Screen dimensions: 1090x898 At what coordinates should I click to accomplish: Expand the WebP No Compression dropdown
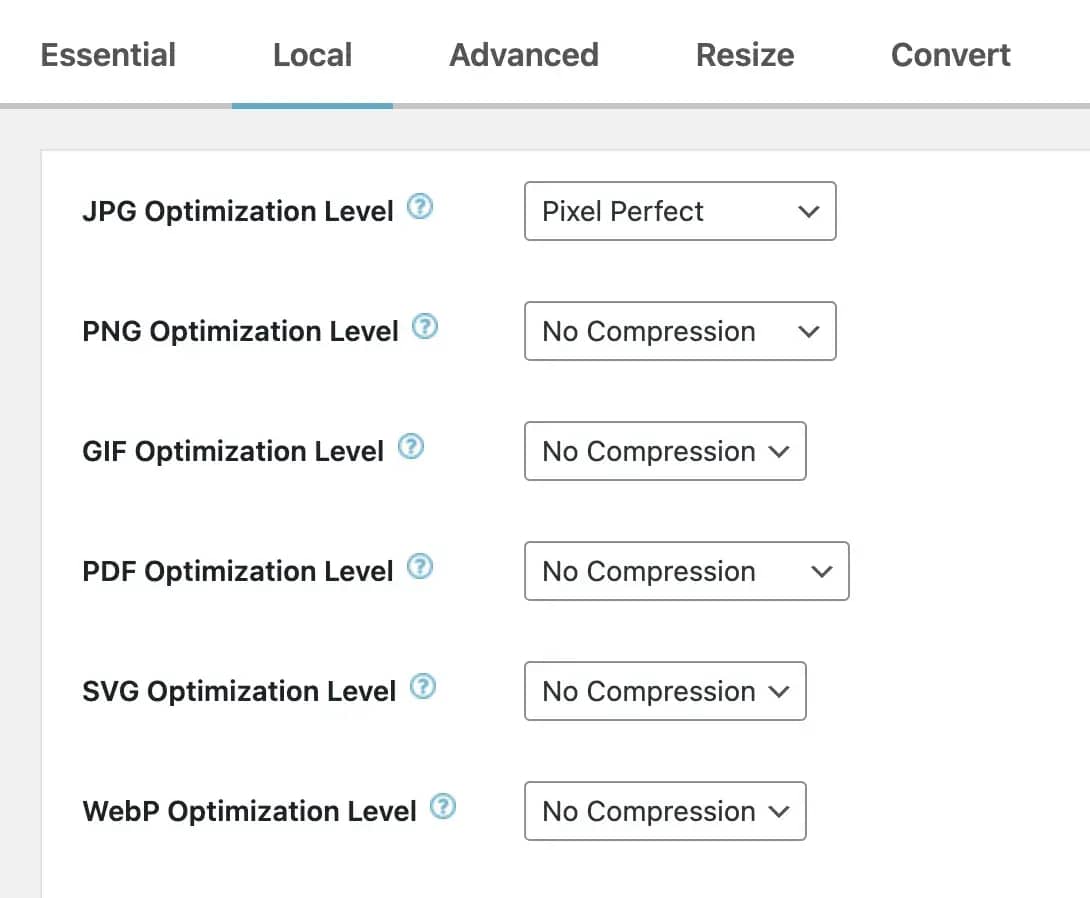[x=665, y=811]
